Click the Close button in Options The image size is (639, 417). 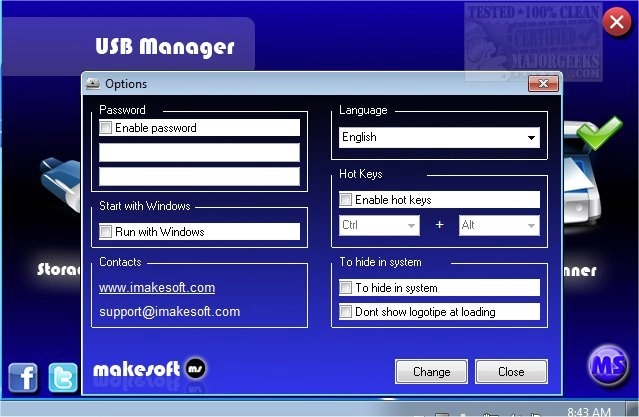[511, 371]
